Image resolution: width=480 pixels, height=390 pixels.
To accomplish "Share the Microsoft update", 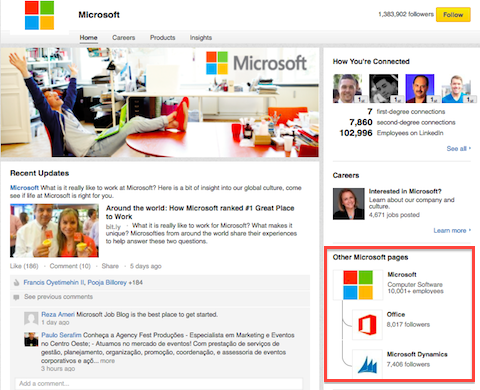I will point(110,266).
